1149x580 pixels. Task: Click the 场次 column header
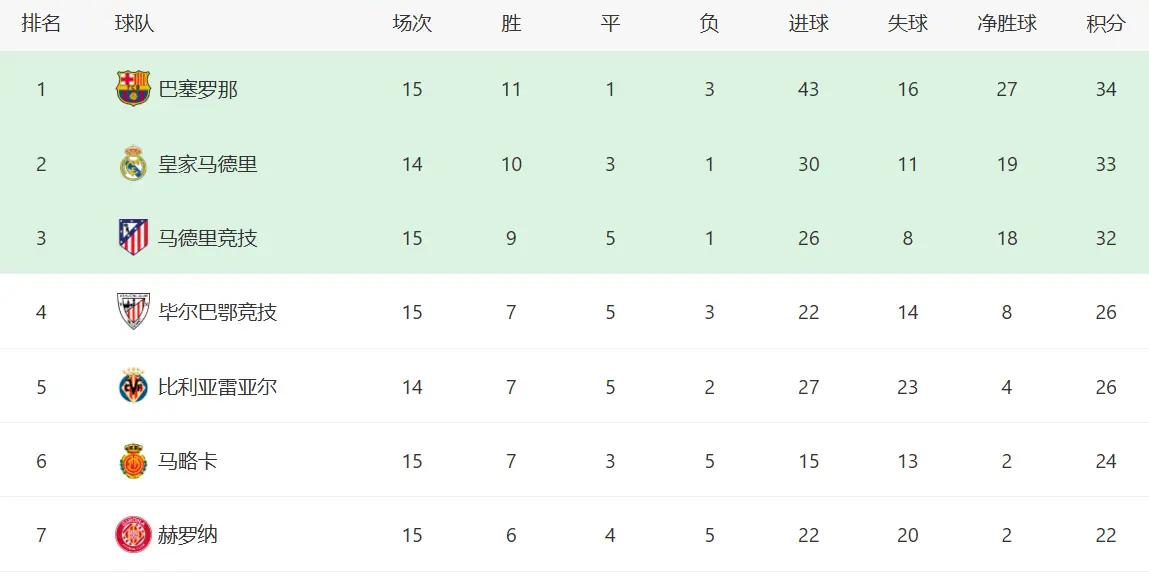412,23
